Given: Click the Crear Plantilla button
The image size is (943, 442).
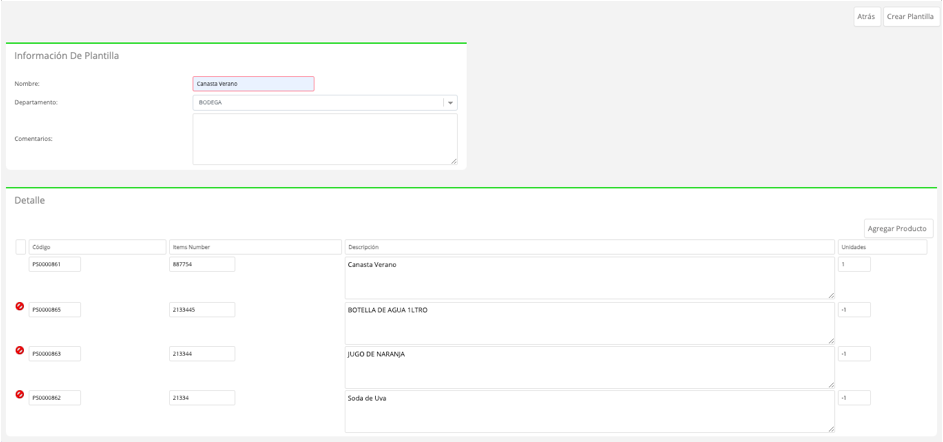Looking at the screenshot, I should [911, 17].
